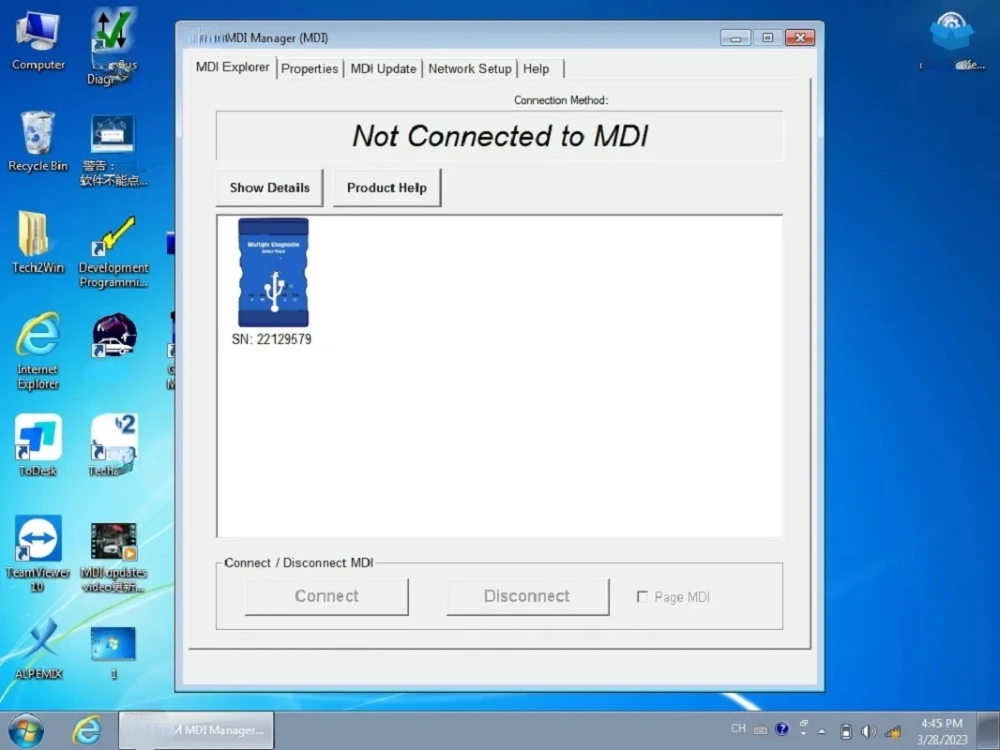Viewport: 1000px width, 750px height.
Task: Open the Recycle Bin desktop icon
Action: 38,141
